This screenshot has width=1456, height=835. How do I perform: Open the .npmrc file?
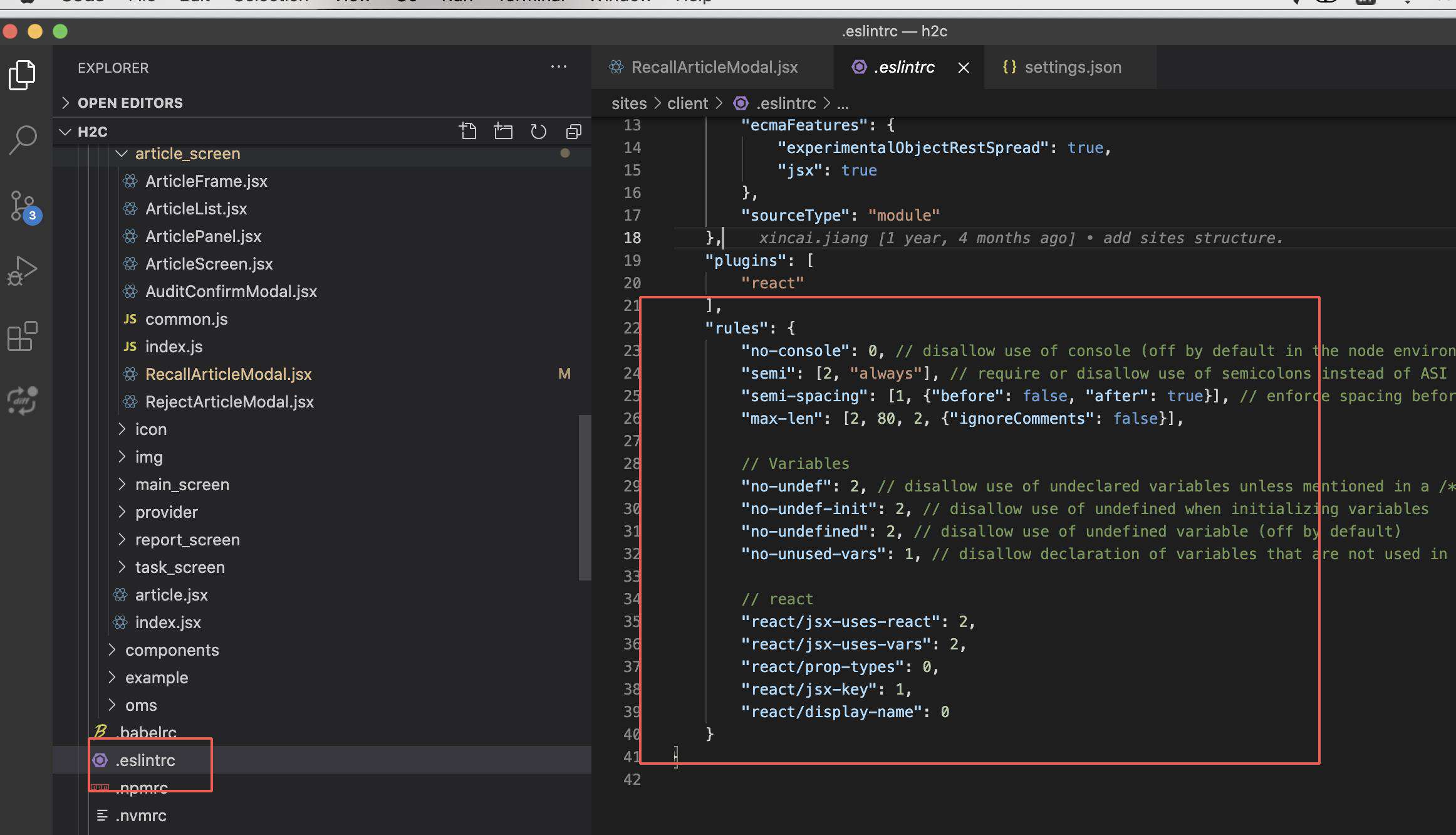[x=142, y=788]
